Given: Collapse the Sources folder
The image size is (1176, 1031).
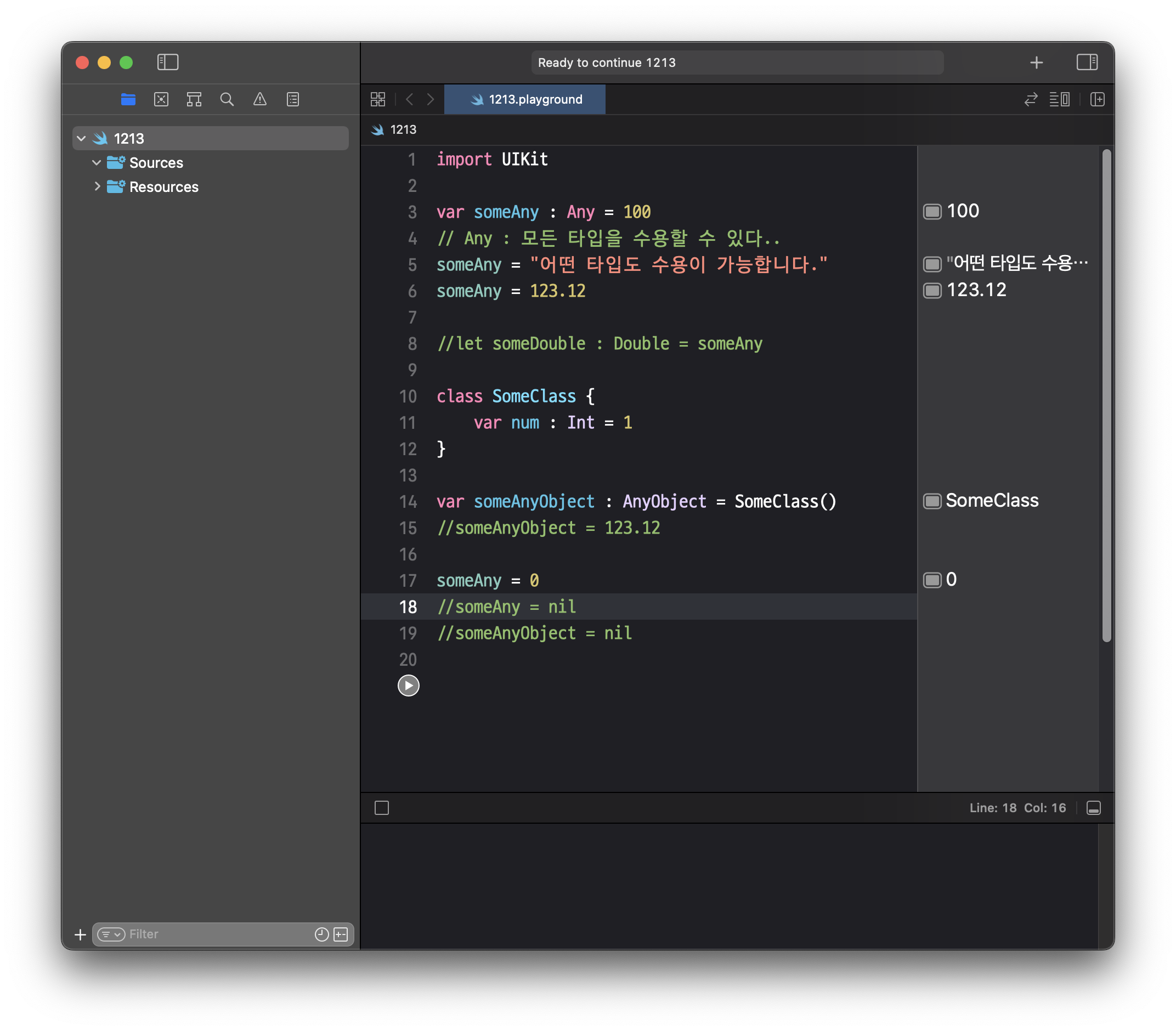Looking at the screenshot, I should click(x=97, y=162).
